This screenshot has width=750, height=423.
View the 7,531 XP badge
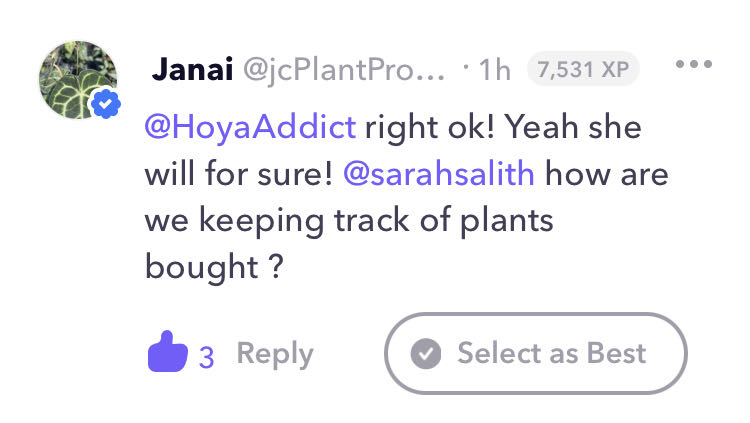click(582, 69)
